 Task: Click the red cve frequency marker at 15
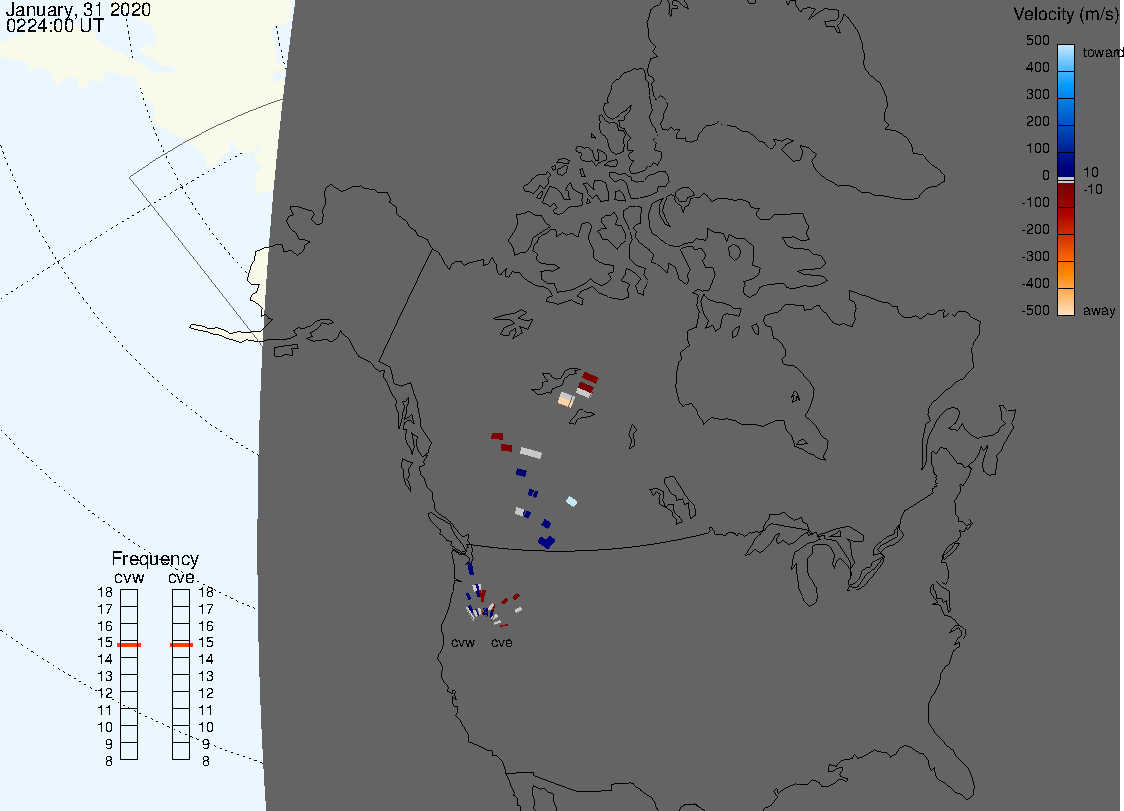click(181, 645)
